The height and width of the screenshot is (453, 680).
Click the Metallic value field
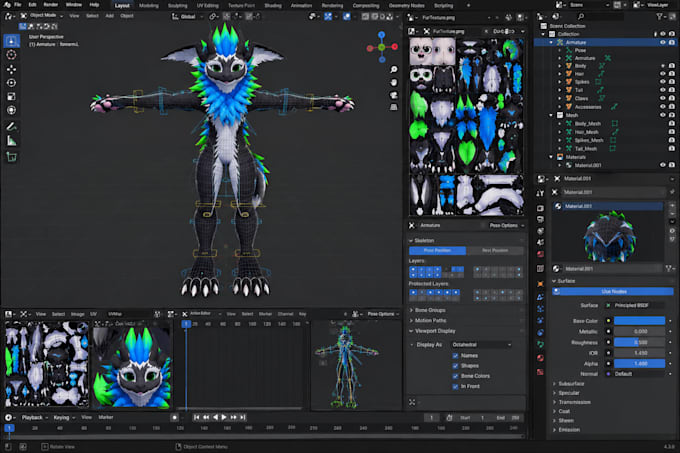point(639,332)
